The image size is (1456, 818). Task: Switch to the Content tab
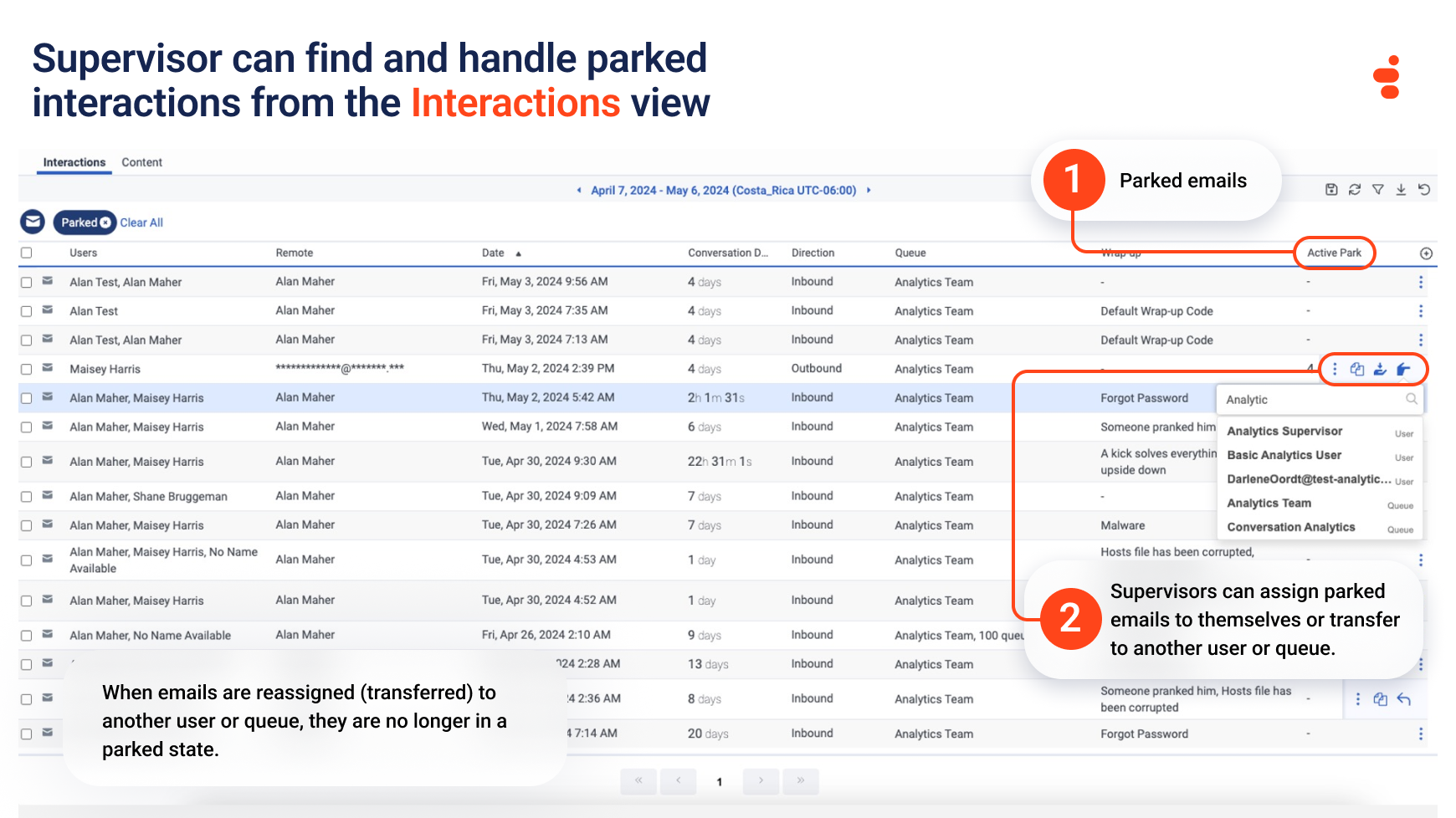point(141,162)
